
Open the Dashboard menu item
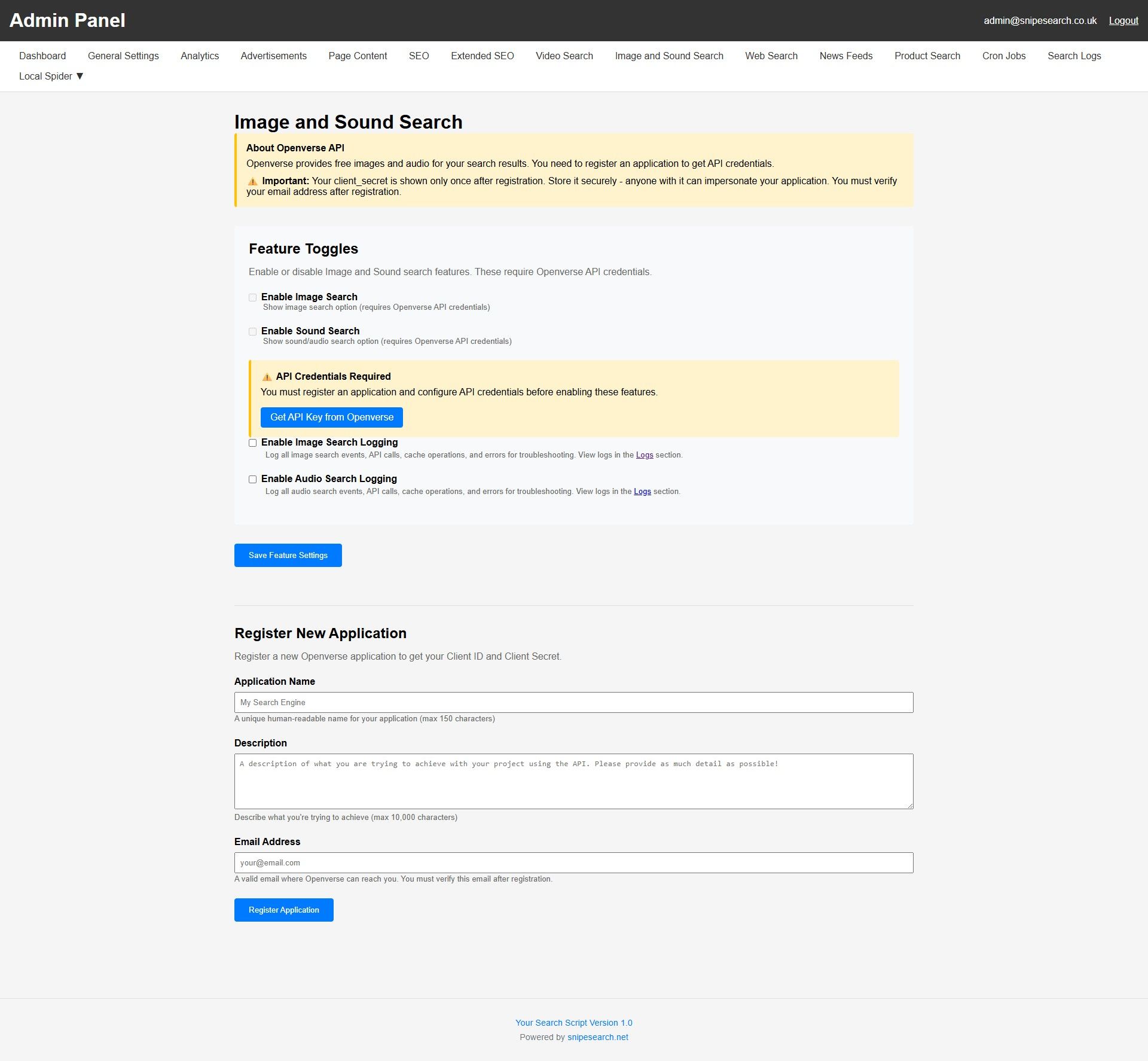pyautogui.click(x=42, y=56)
